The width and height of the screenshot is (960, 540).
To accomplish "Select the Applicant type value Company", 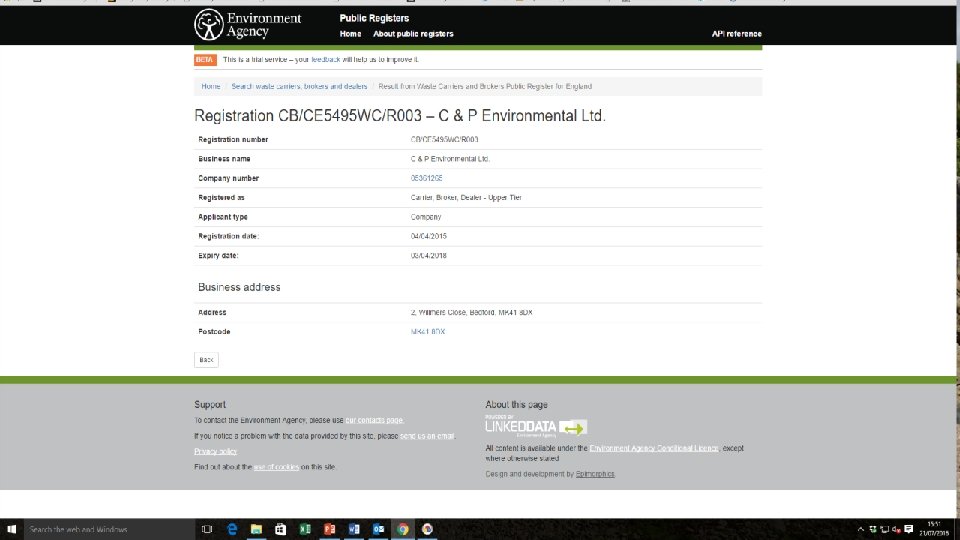I will (426, 217).
